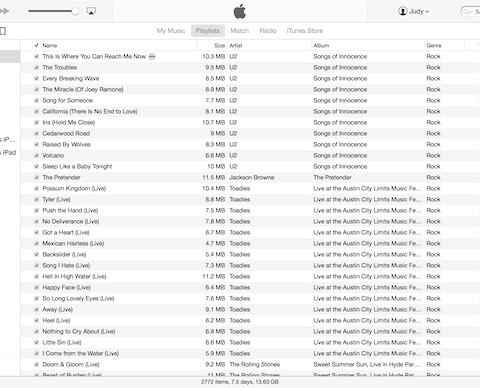Click the 2772 items status bar text
This screenshot has height=388, width=480.
[240, 382]
